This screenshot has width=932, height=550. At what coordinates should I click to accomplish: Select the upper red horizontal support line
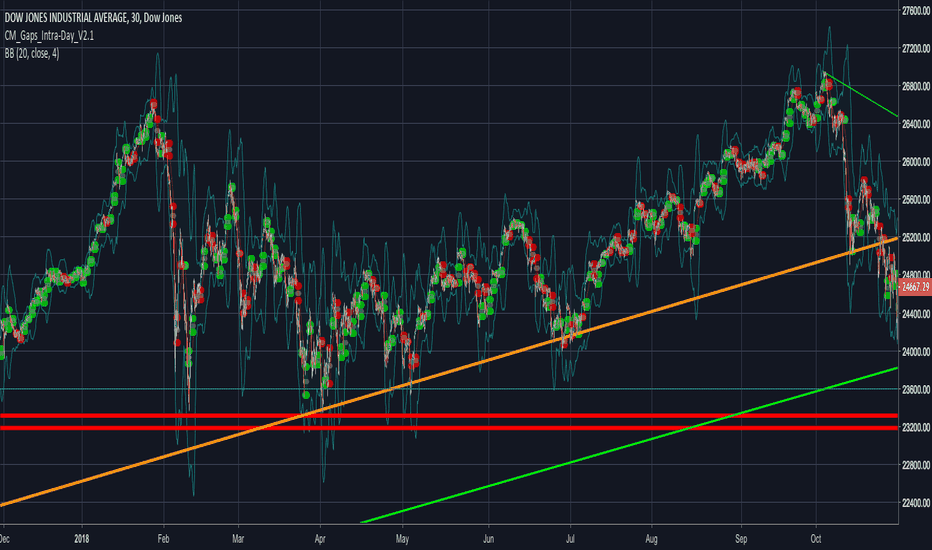[449, 416]
